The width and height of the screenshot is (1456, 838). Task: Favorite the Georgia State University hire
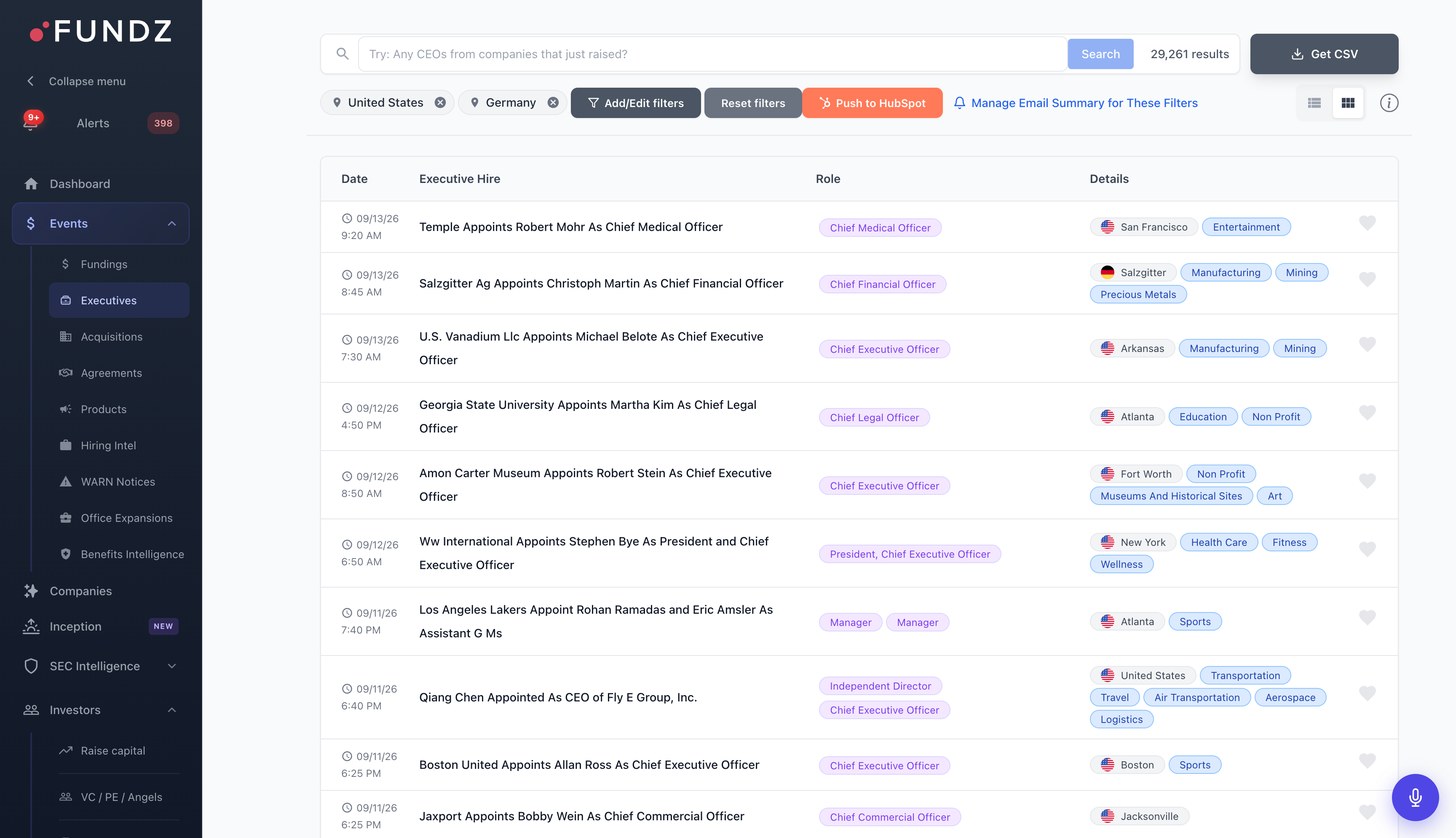pos(1367,412)
